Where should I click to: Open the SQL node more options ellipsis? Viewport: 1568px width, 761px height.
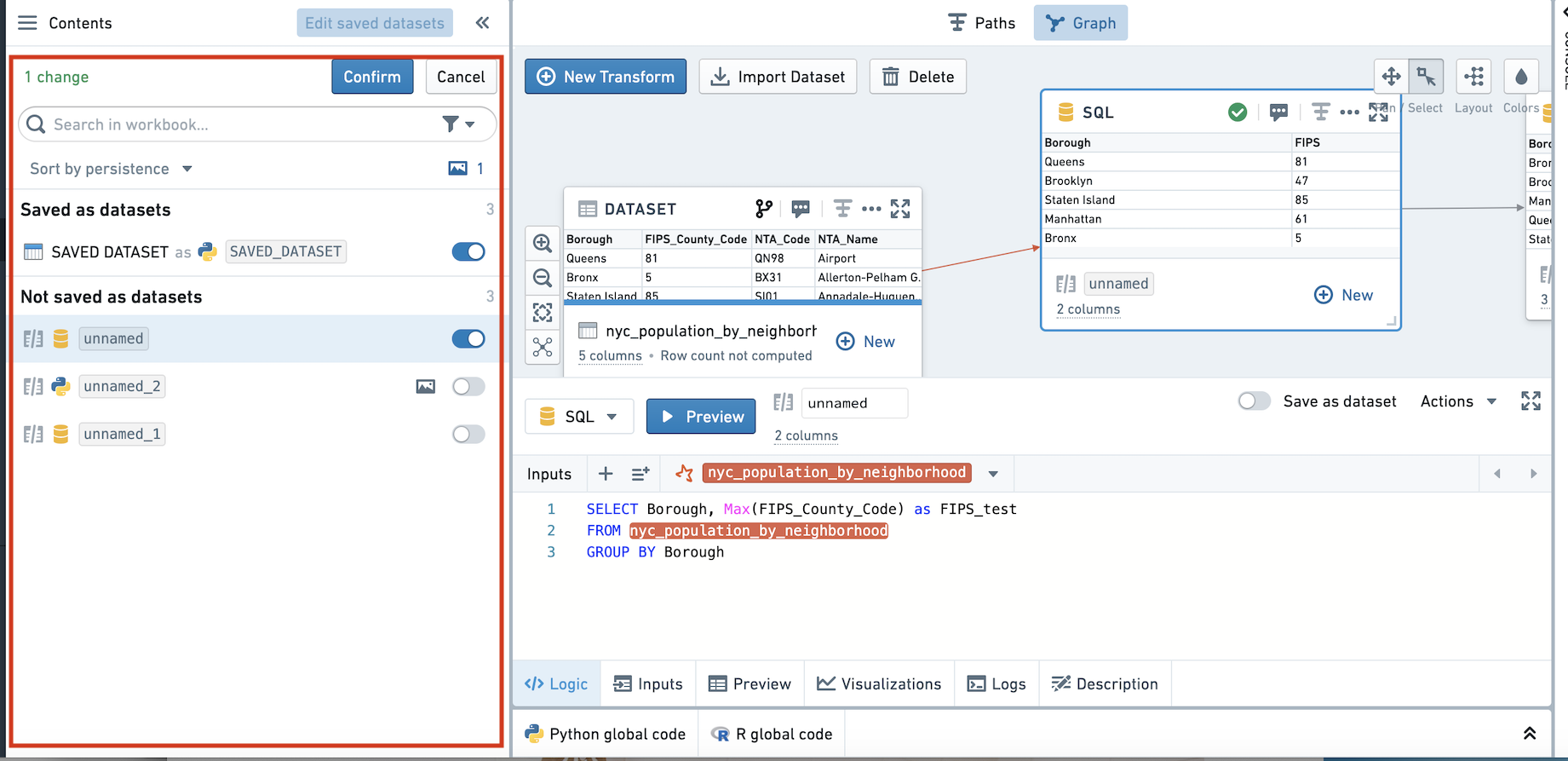(x=1349, y=112)
